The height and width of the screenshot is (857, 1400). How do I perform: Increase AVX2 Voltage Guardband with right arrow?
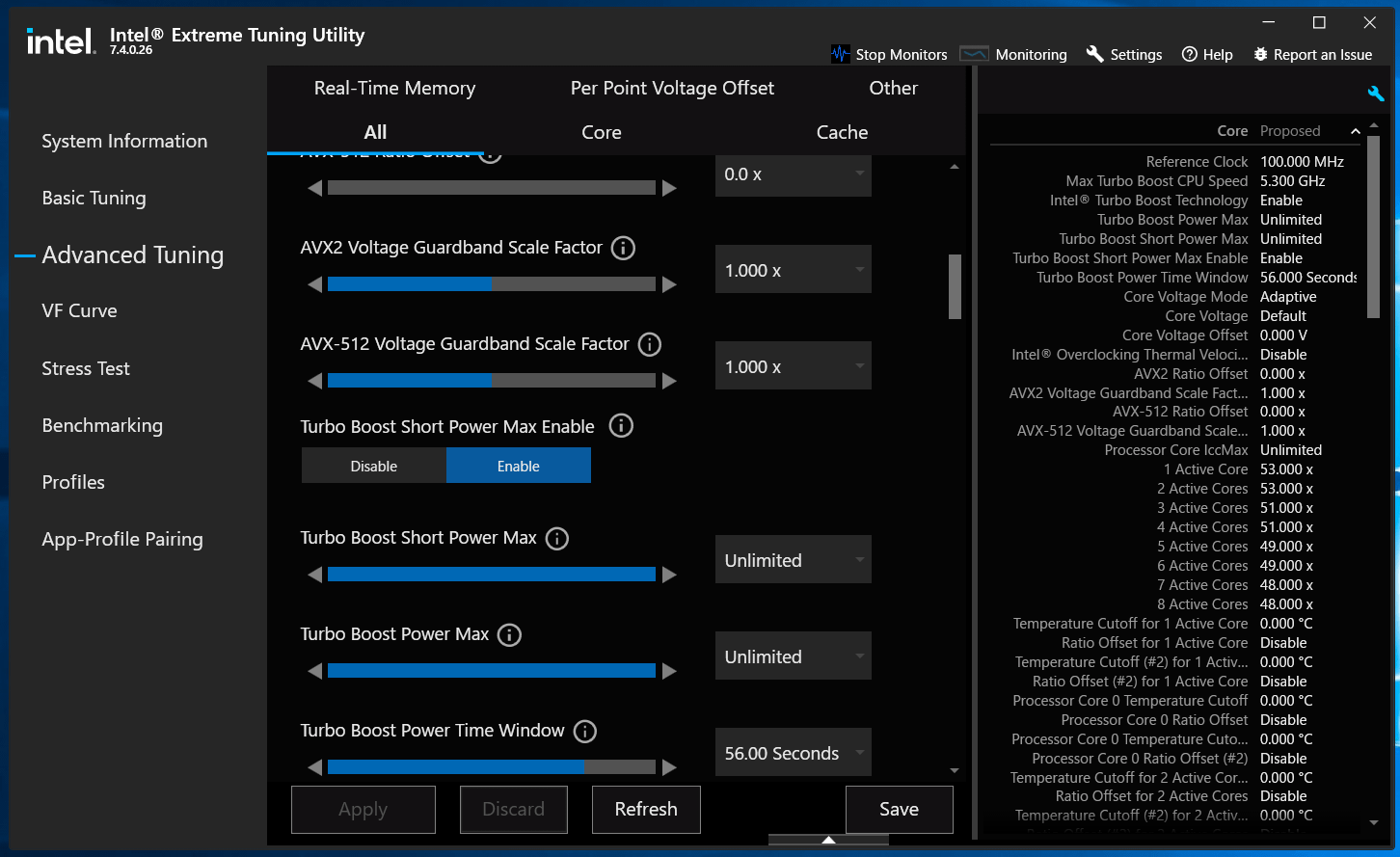(x=669, y=284)
